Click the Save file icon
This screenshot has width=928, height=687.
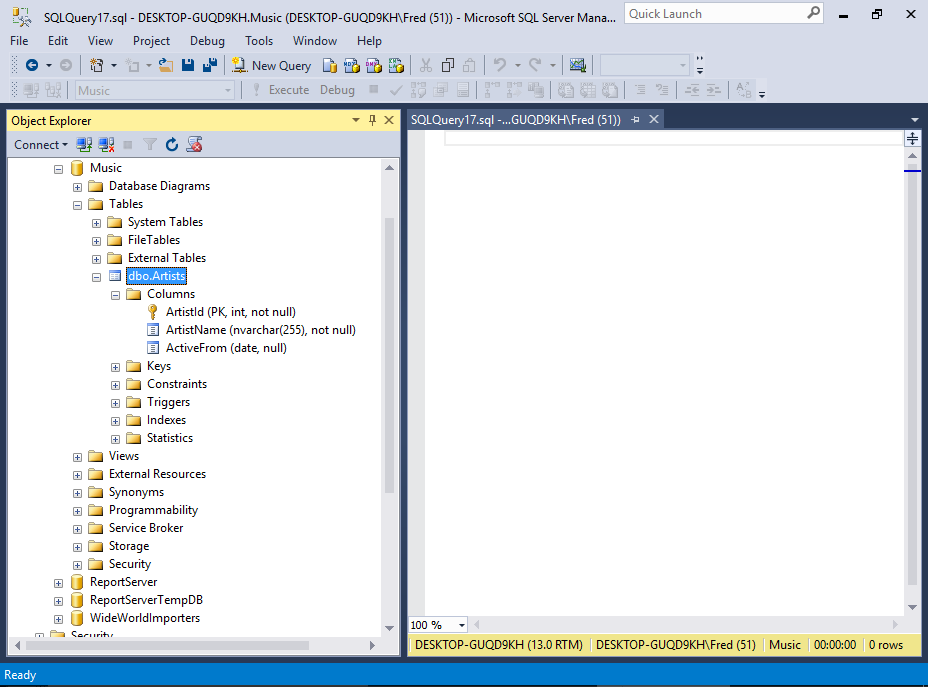click(x=189, y=64)
